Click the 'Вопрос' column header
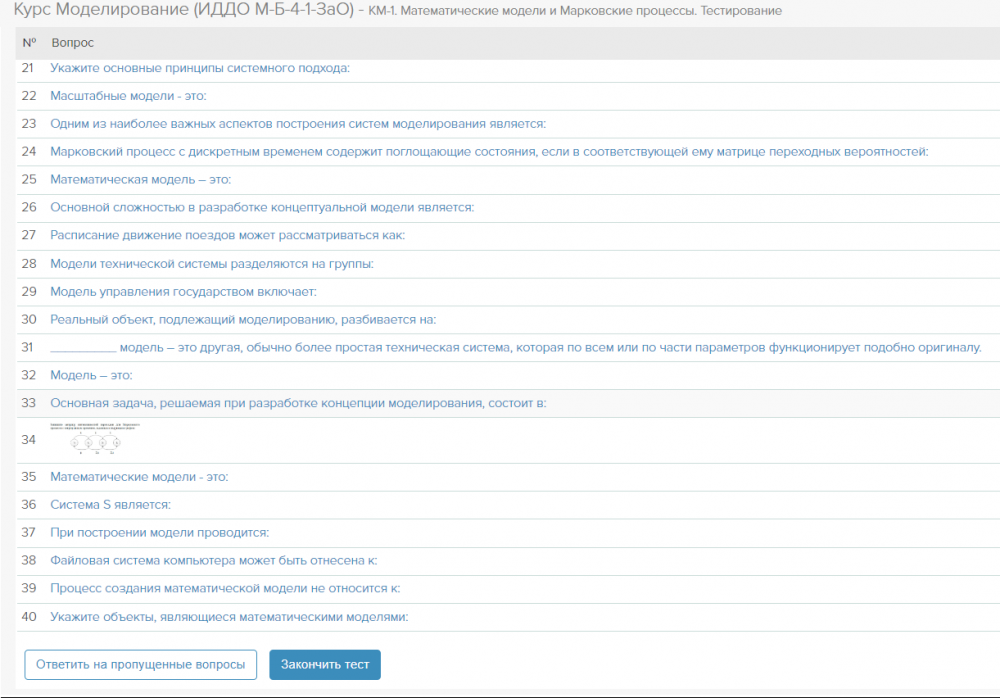Screen dimensions: 1000x698 (73, 43)
